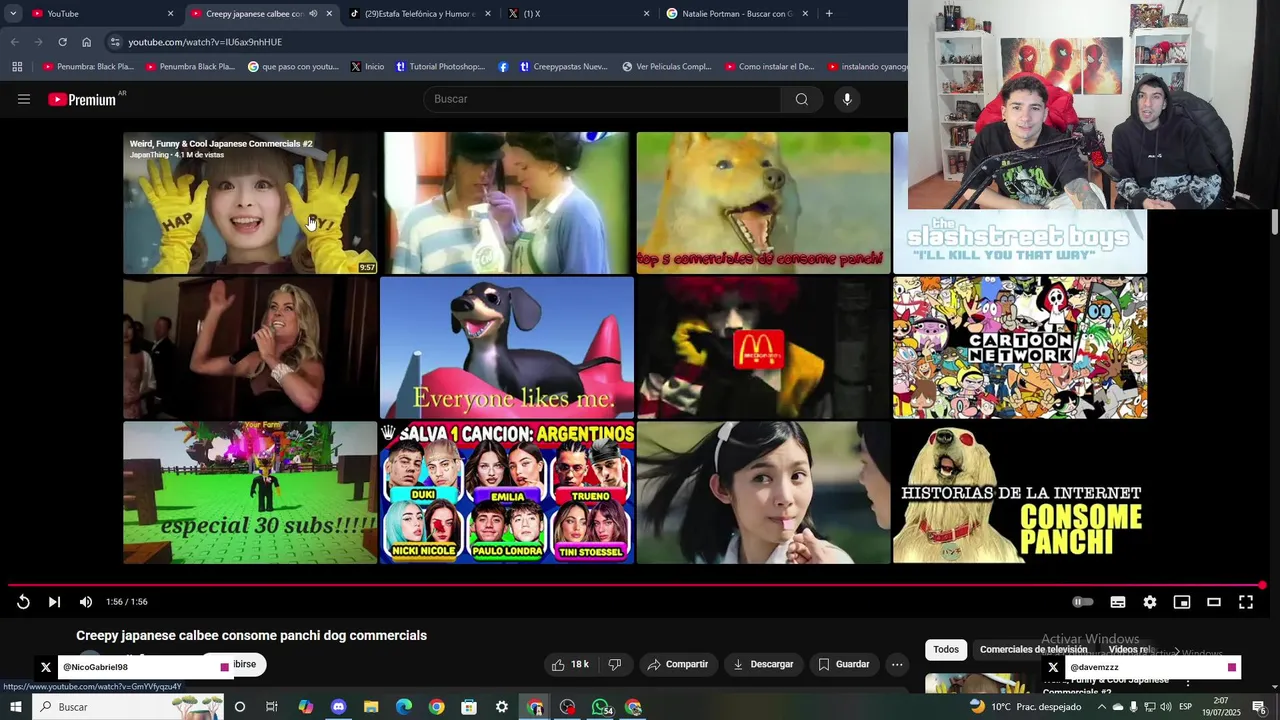Screen dimensions: 1280x720
Task: Dislike the video
Action: click(615, 664)
